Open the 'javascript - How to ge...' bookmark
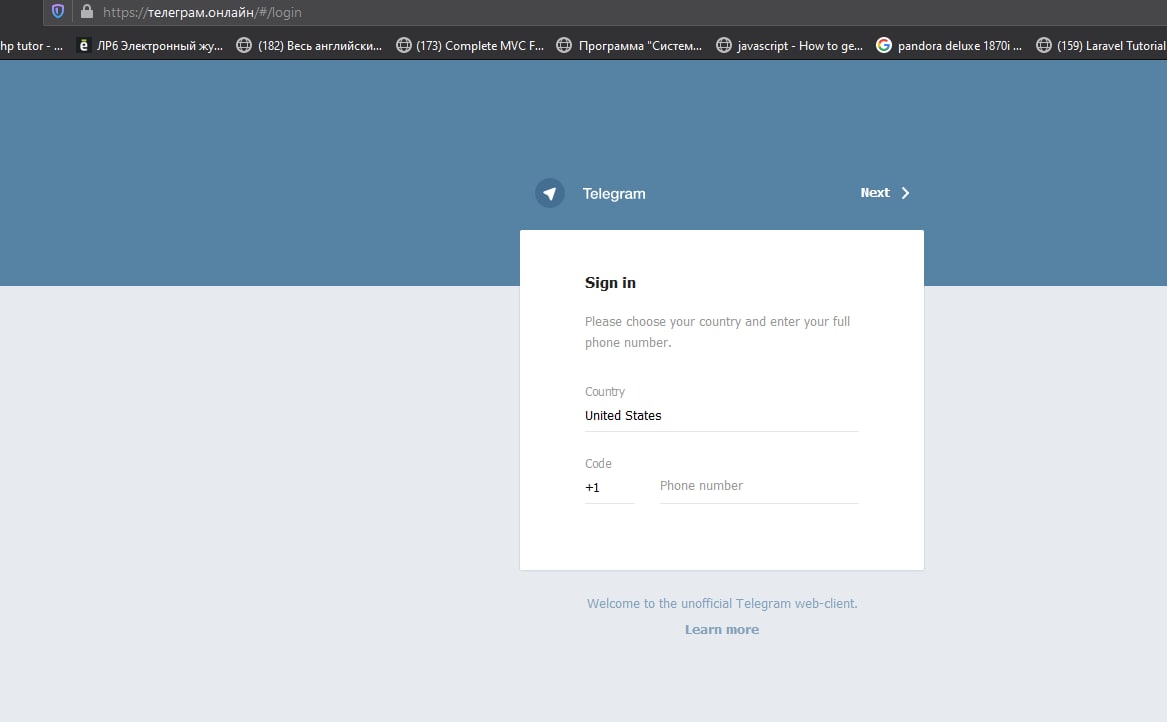 coord(790,45)
